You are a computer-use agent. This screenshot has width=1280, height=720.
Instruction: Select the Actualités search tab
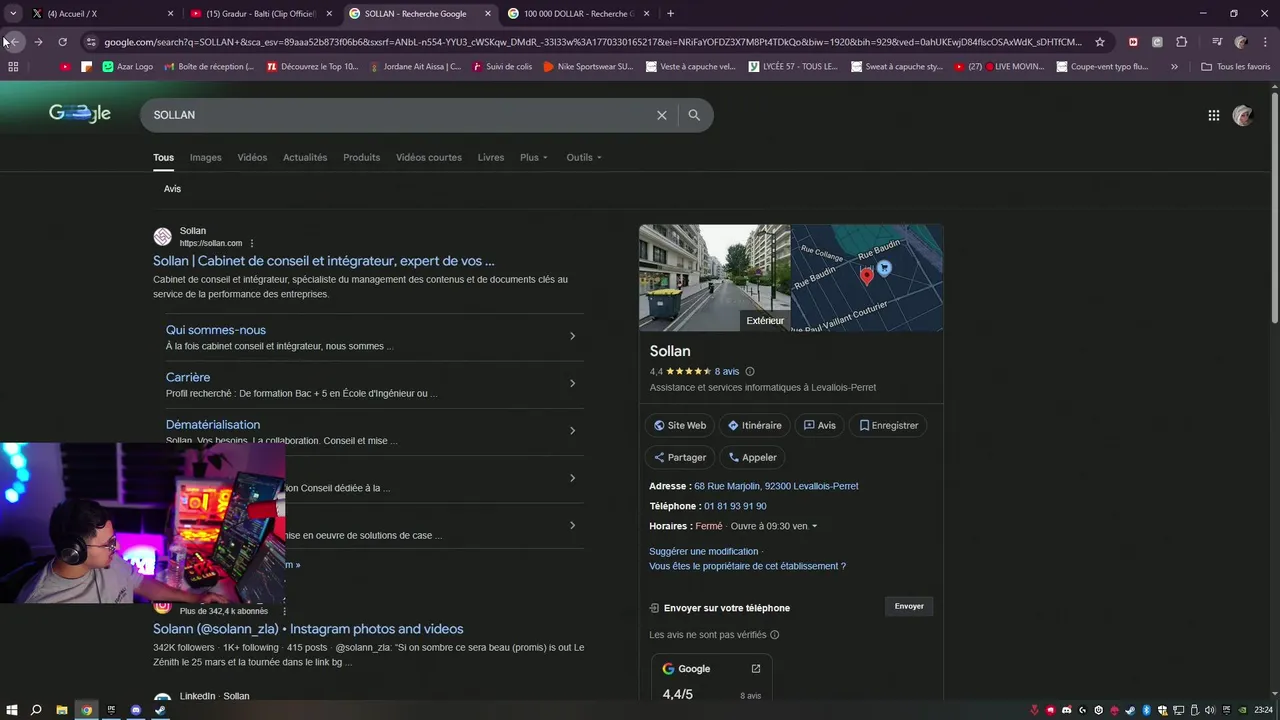coord(305,158)
